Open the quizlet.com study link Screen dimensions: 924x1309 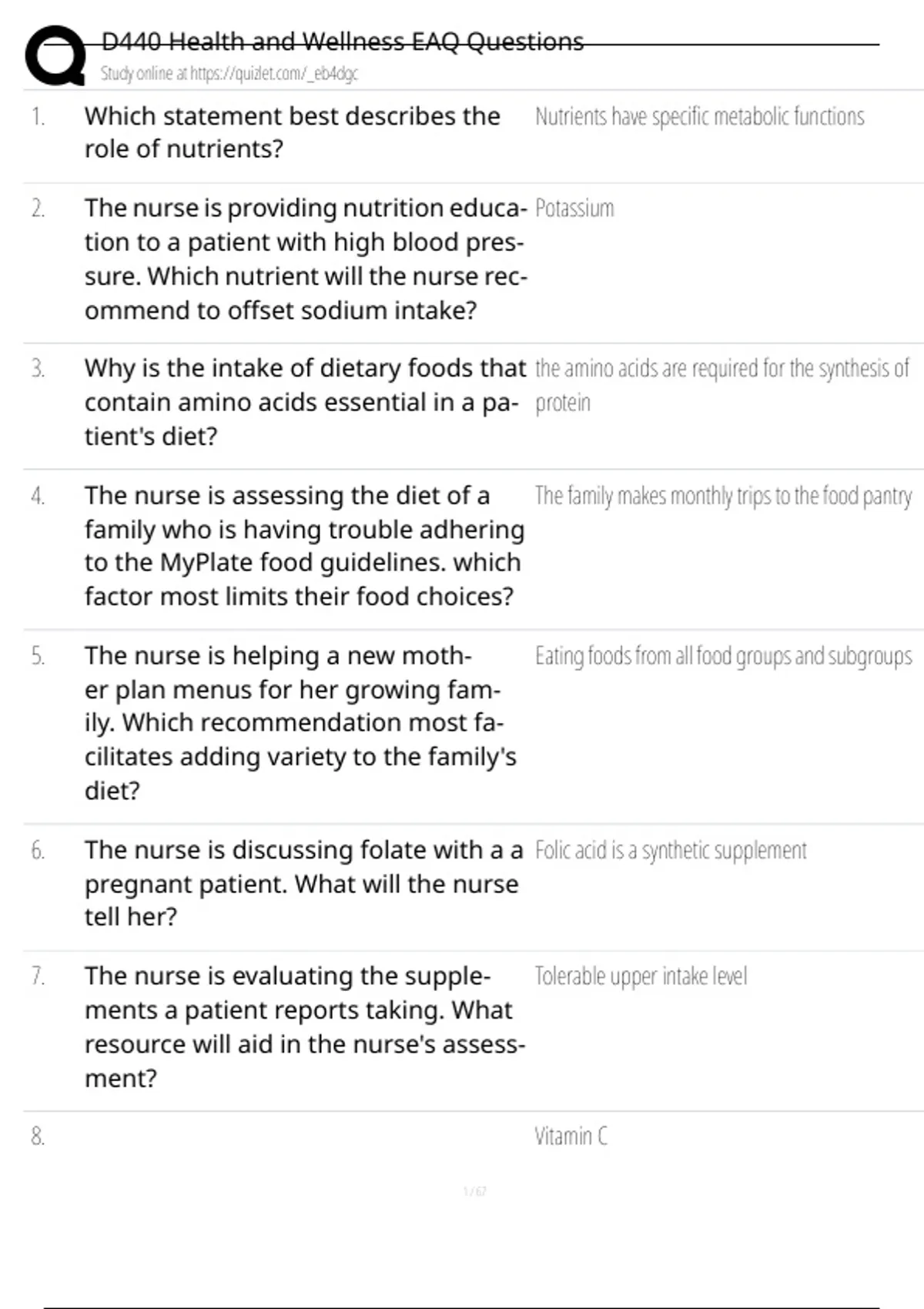click(229, 74)
